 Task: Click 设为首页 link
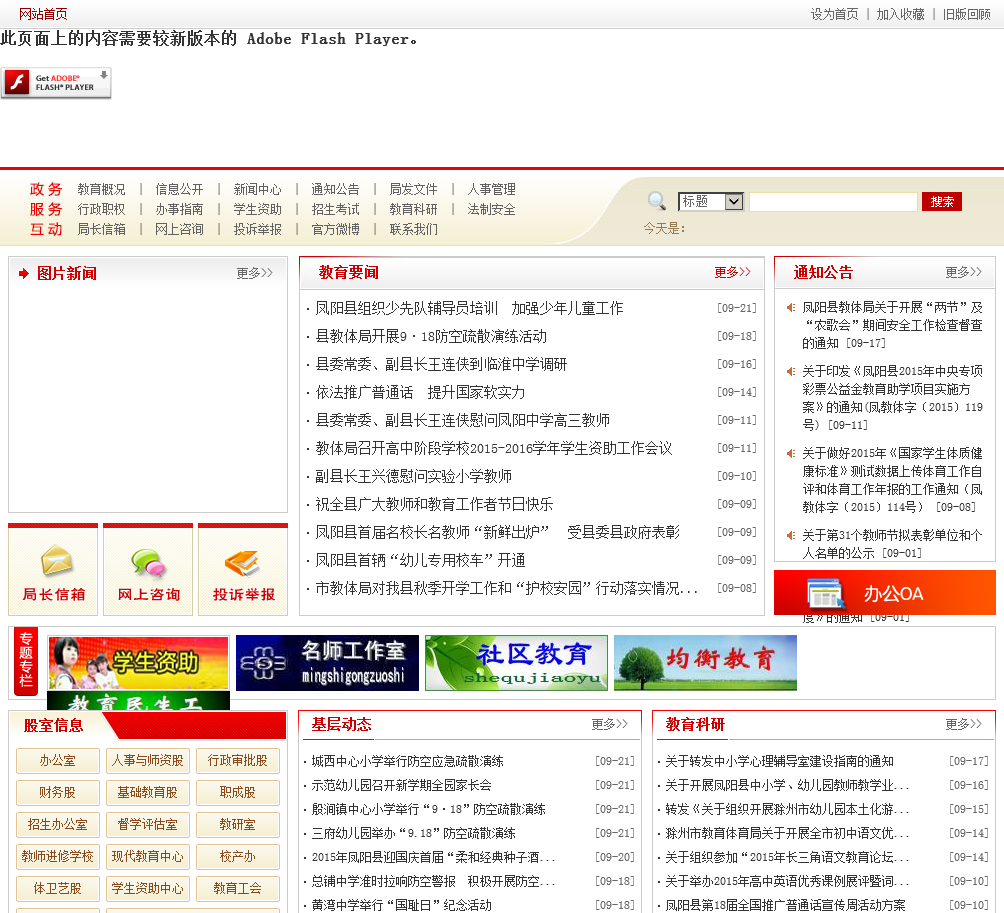(x=834, y=14)
